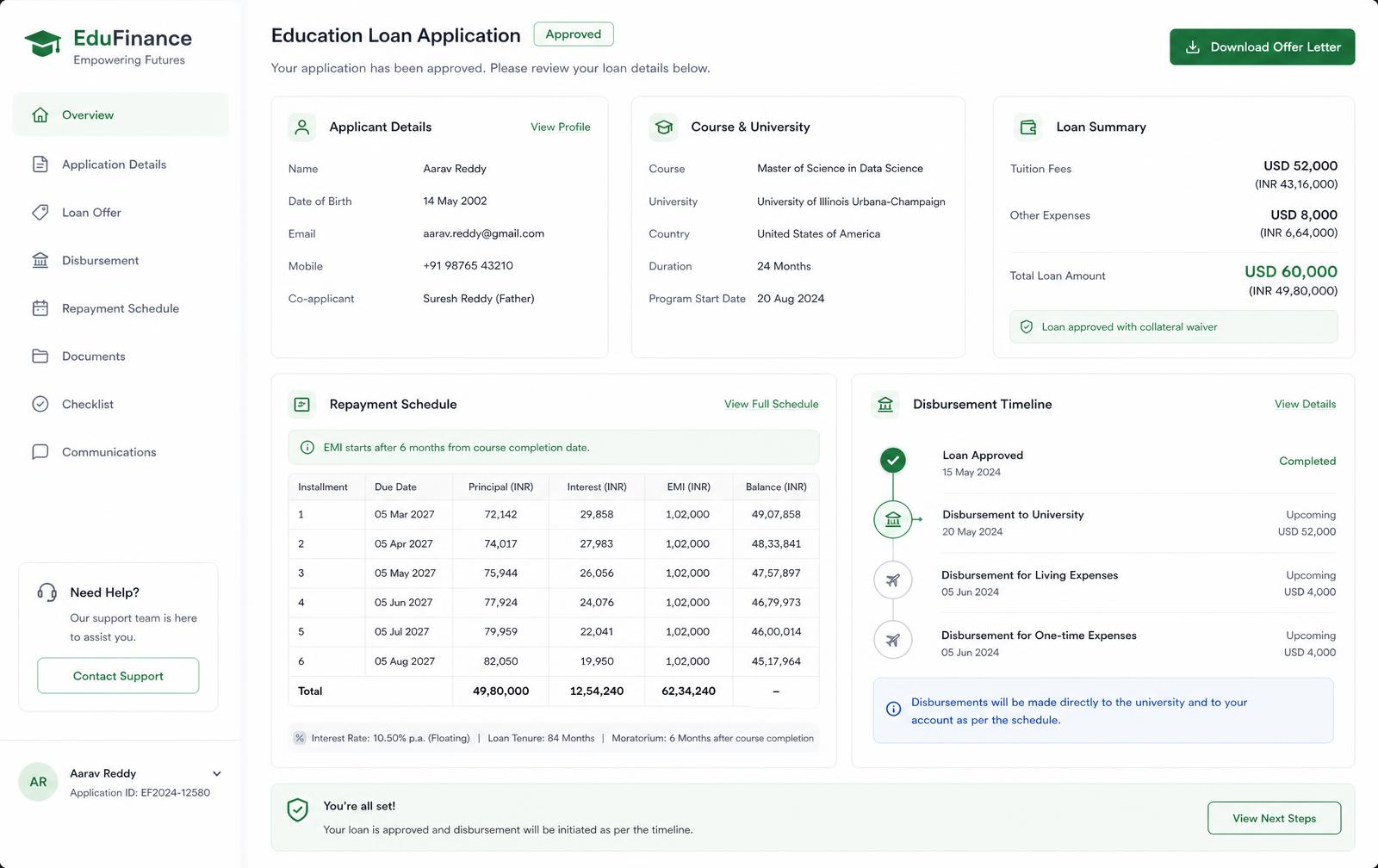Click the Documents folder icon
Viewport: 1378px width, 868px height.
pos(40,356)
